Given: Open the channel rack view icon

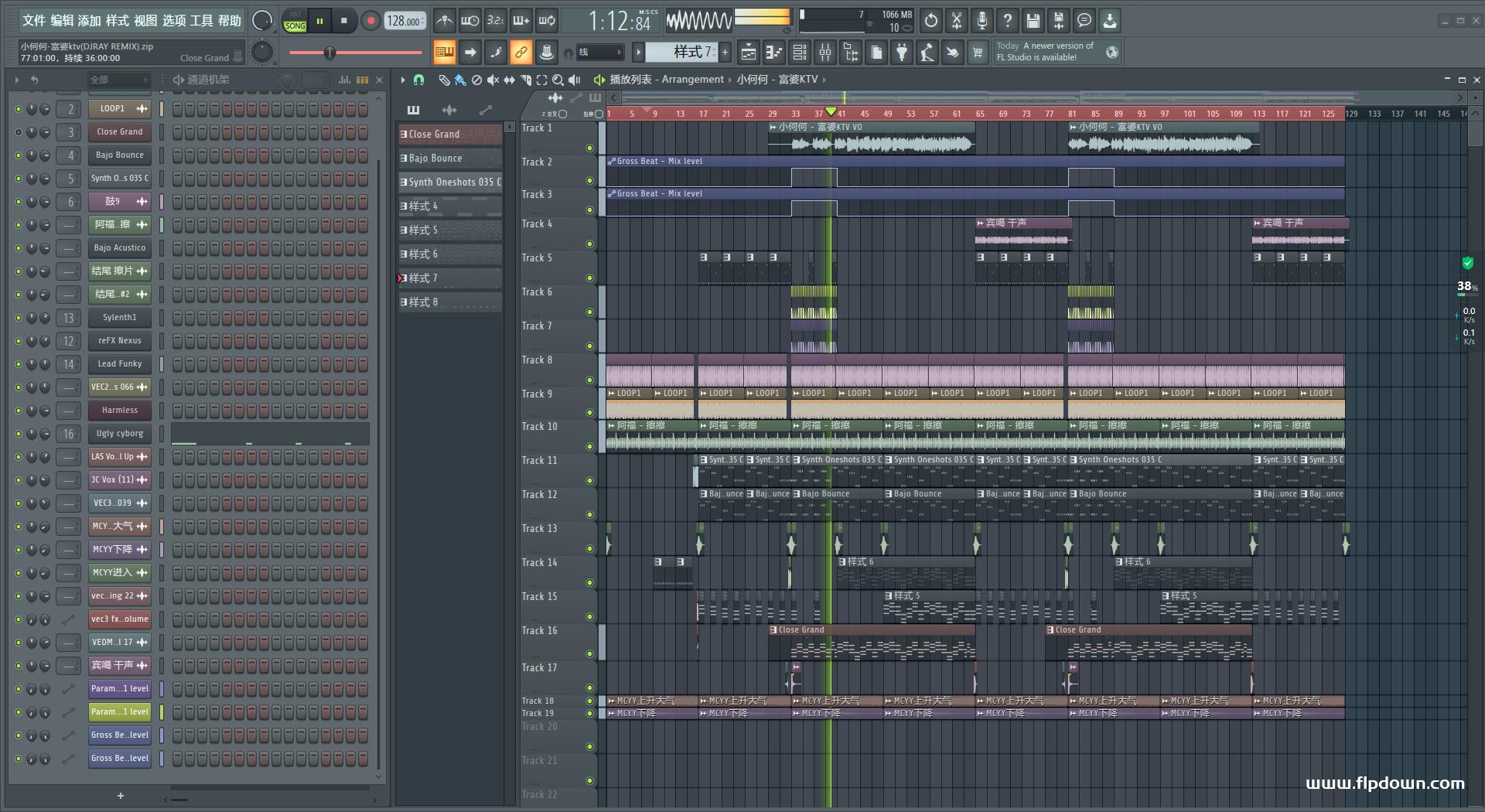Looking at the screenshot, I should [x=800, y=53].
